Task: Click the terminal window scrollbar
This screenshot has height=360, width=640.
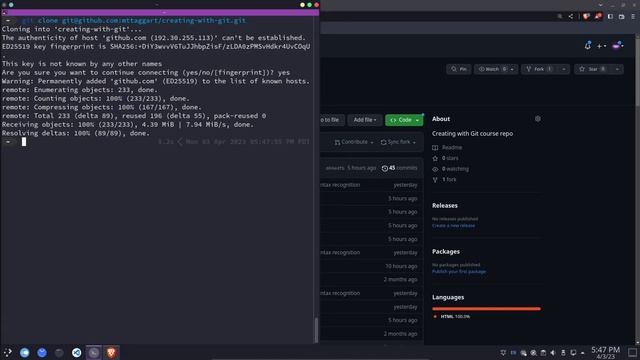Action: [316, 330]
